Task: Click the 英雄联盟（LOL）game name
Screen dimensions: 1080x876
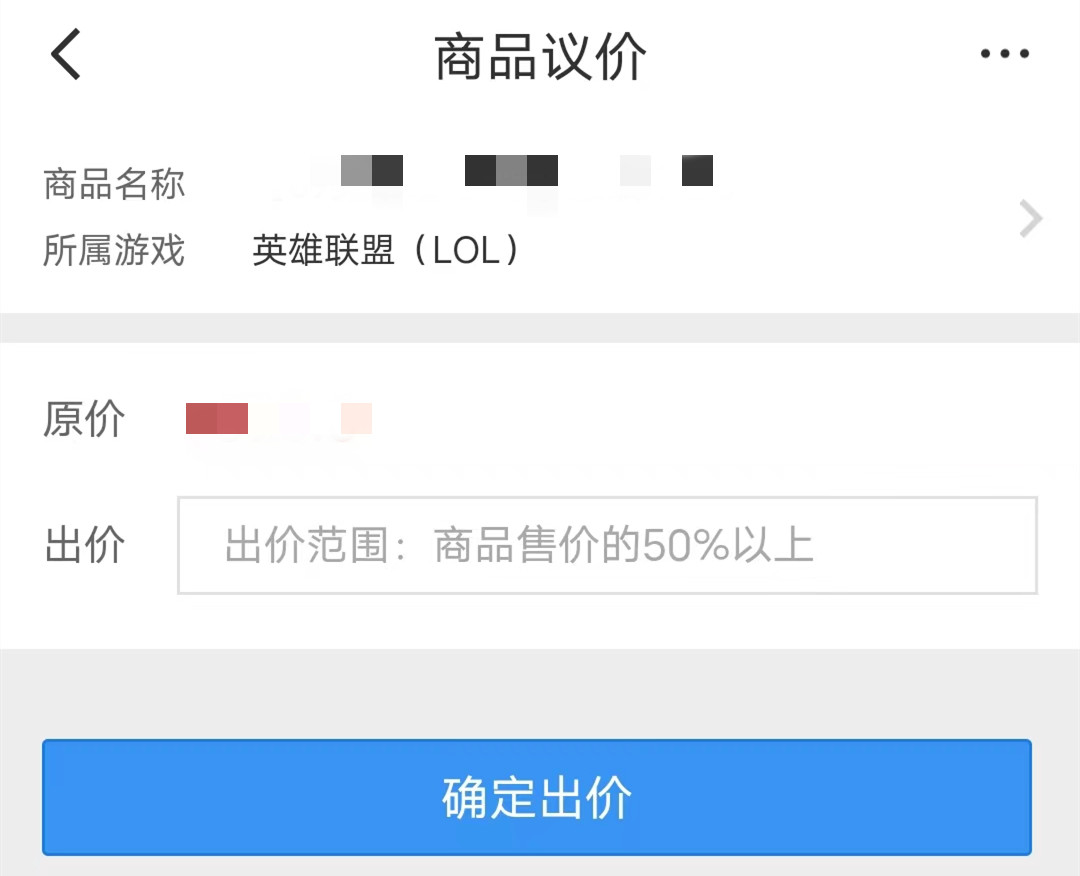Action: (386, 250)
